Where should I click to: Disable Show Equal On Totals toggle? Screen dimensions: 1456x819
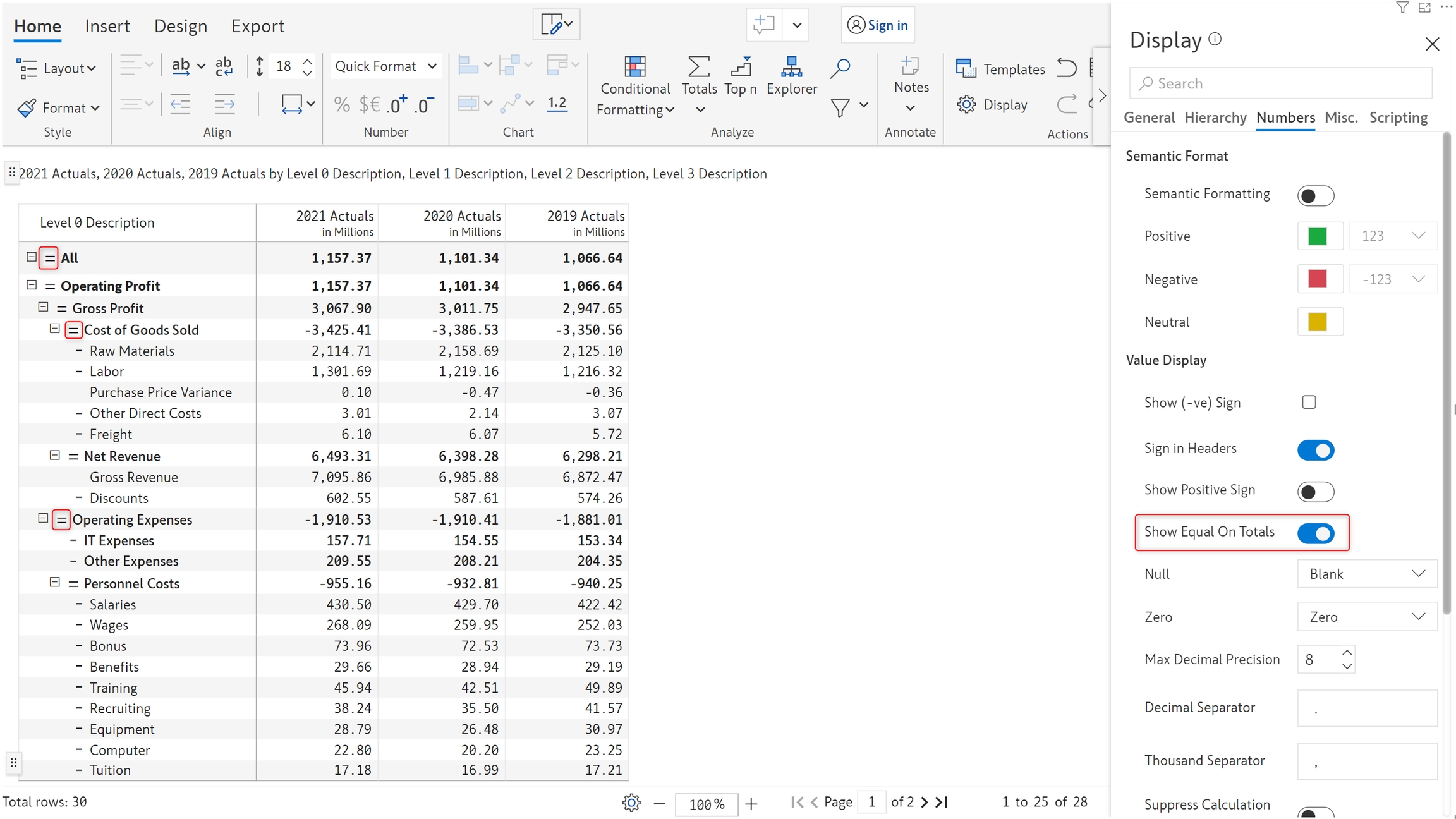(1315, 533)
